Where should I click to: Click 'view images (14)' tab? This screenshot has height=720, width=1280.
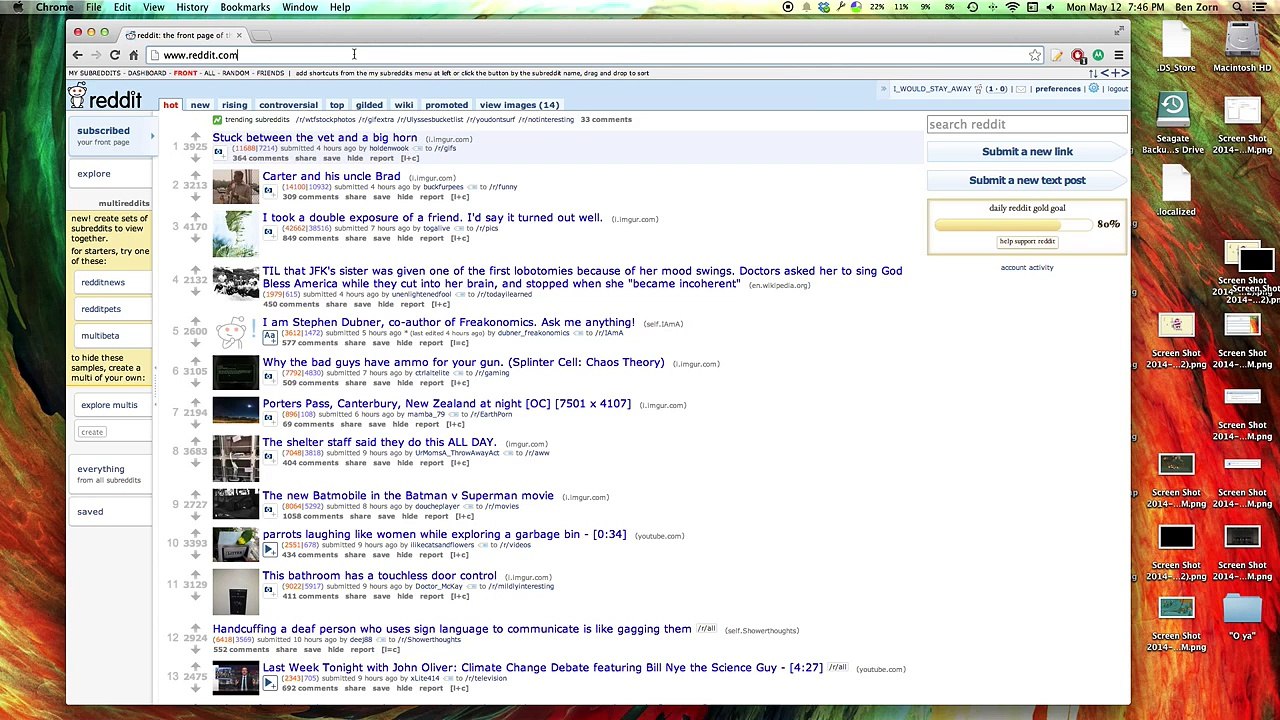click(x=519, y=105)
